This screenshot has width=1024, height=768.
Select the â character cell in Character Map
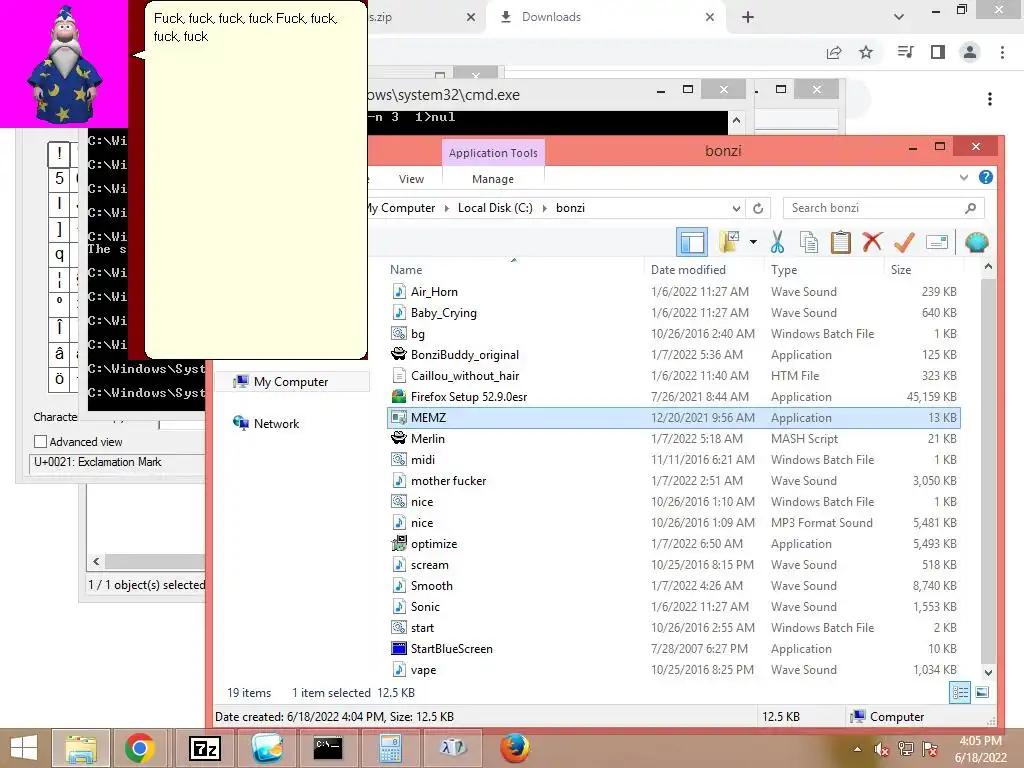pyautogui.click(x=59, y=353)
